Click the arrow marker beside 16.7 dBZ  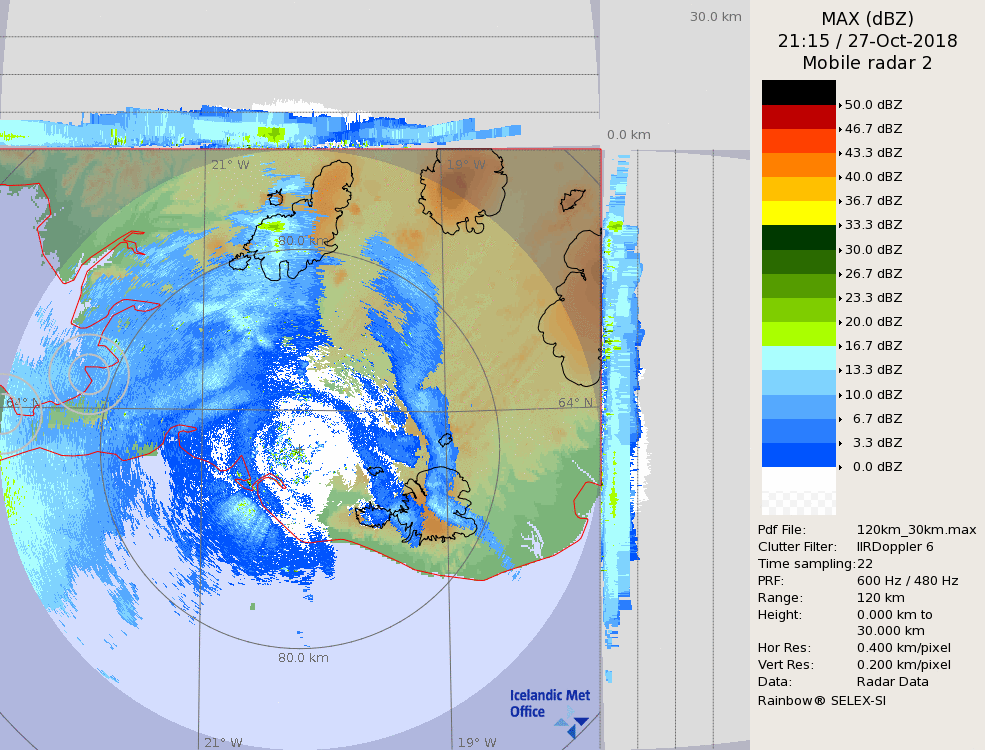(840, 346)
